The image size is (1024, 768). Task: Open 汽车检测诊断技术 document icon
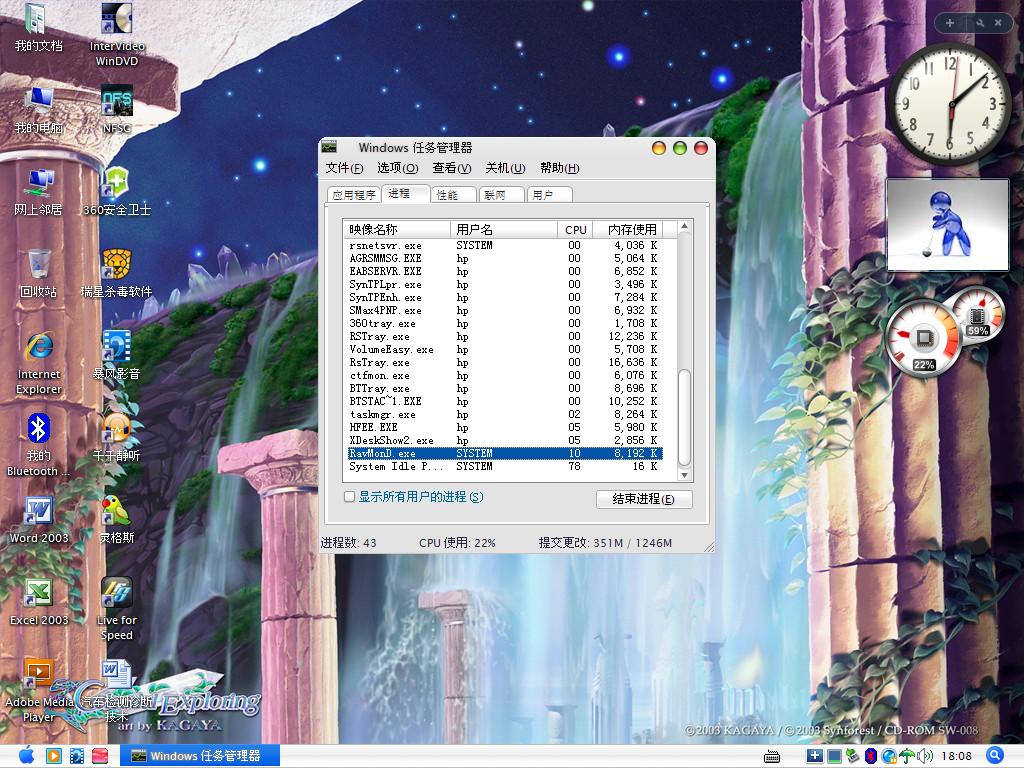[x=117, y=692]
